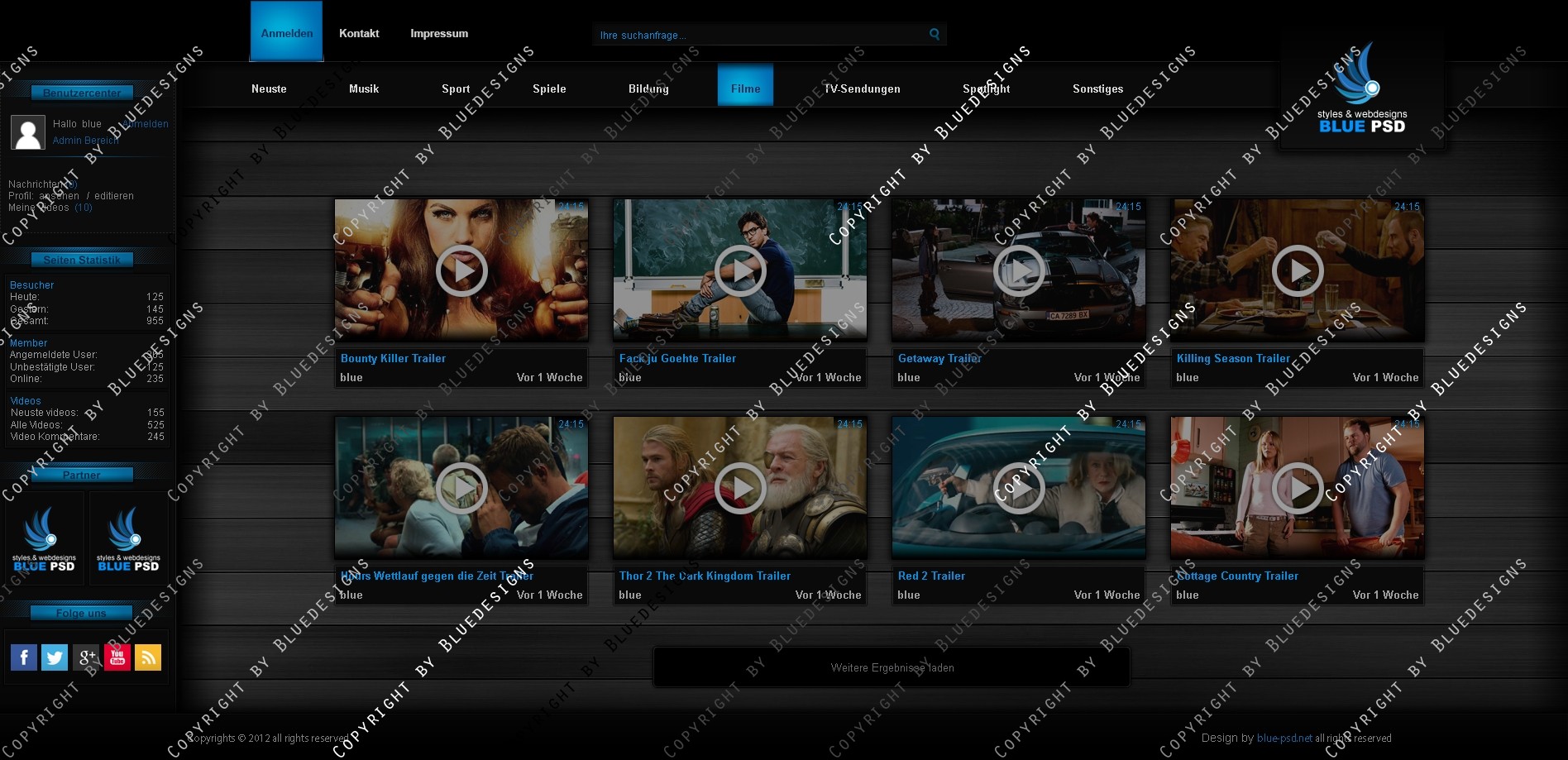This screenshot has height=760, width=1568.
Task: Click the Seiten Statistik panel header
Action: coord(82,260)
